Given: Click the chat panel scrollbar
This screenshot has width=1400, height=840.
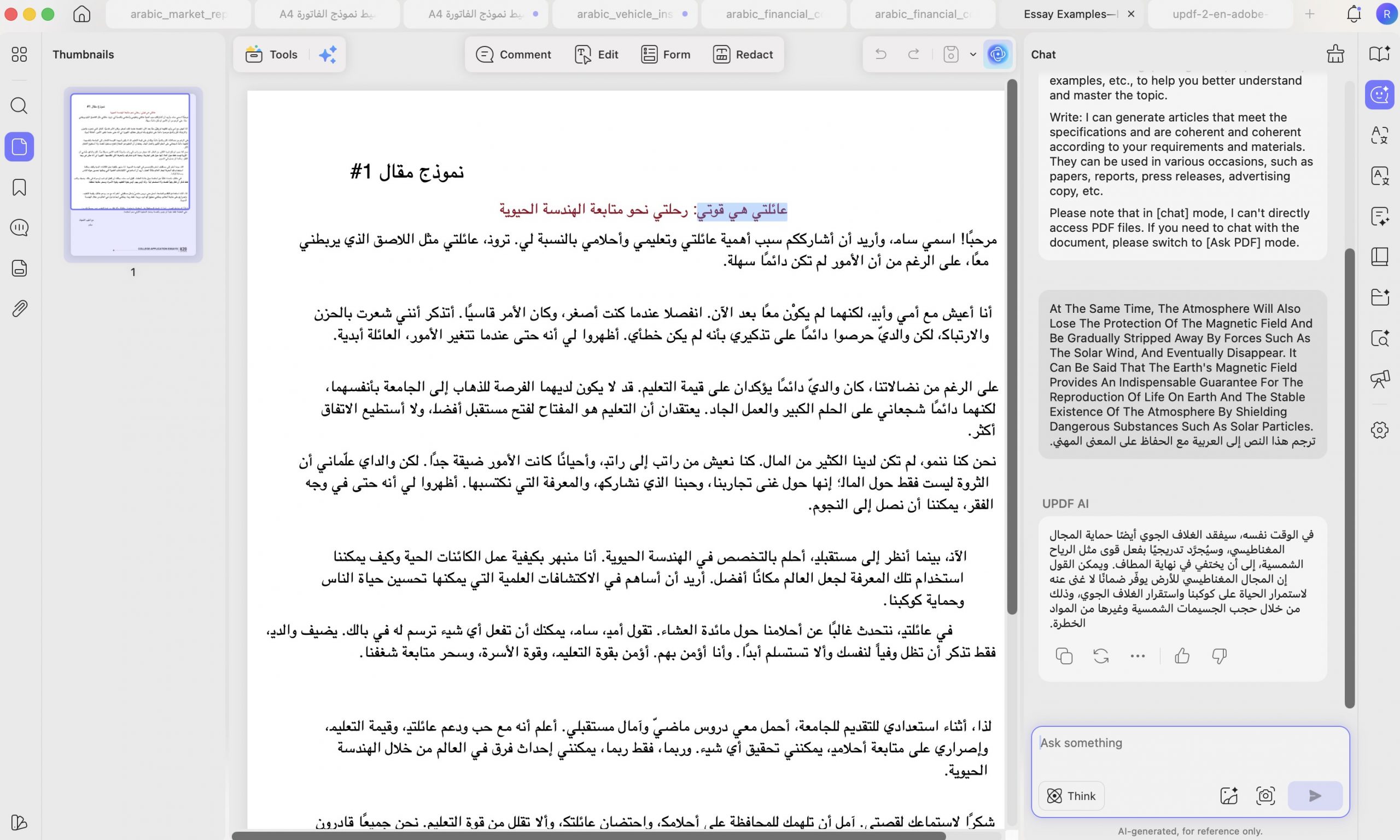Looking at the screenshot, I should coord(1350,479).
